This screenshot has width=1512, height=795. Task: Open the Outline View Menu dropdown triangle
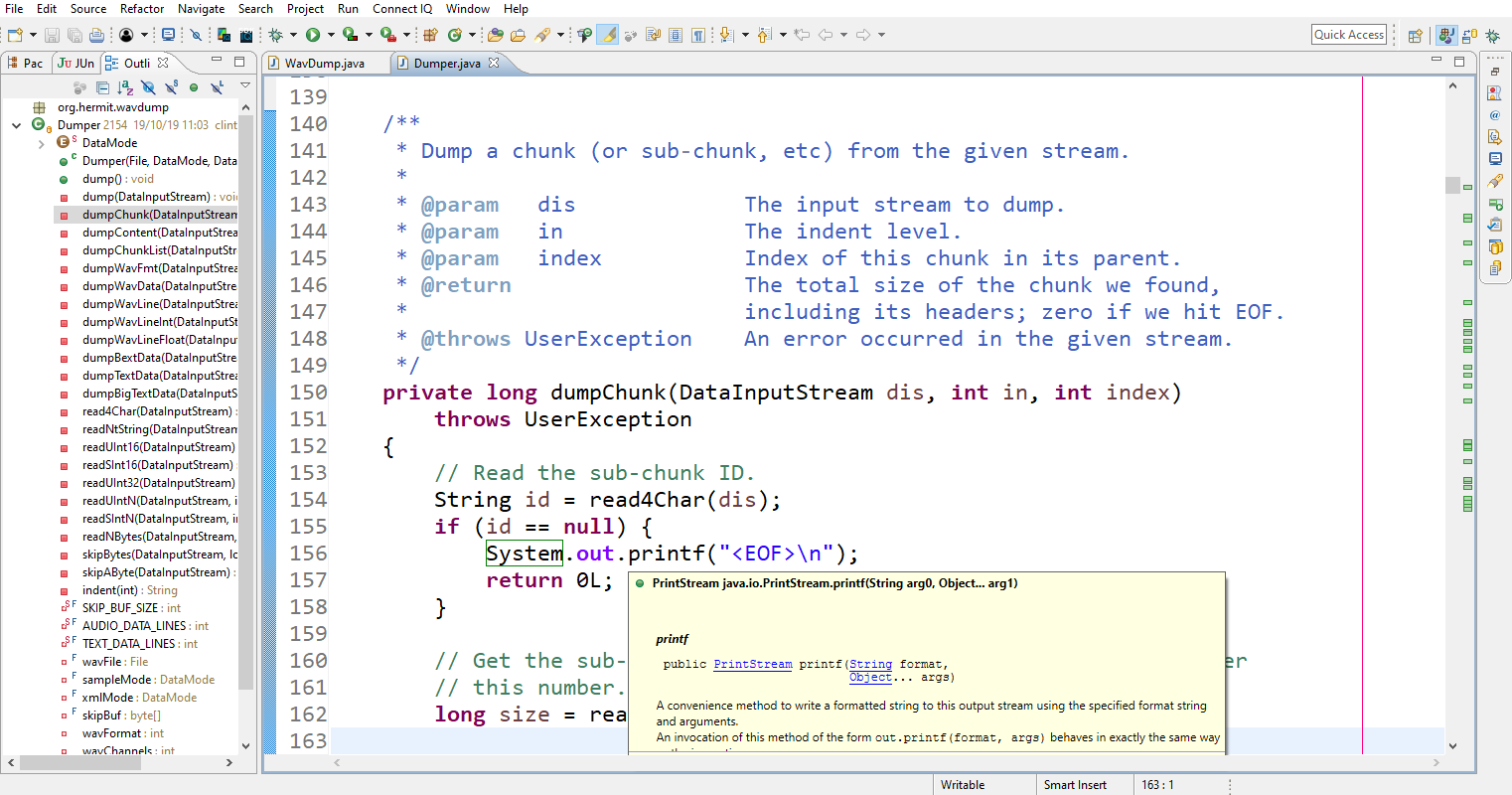pyautogui.click(x=244, y=86)
